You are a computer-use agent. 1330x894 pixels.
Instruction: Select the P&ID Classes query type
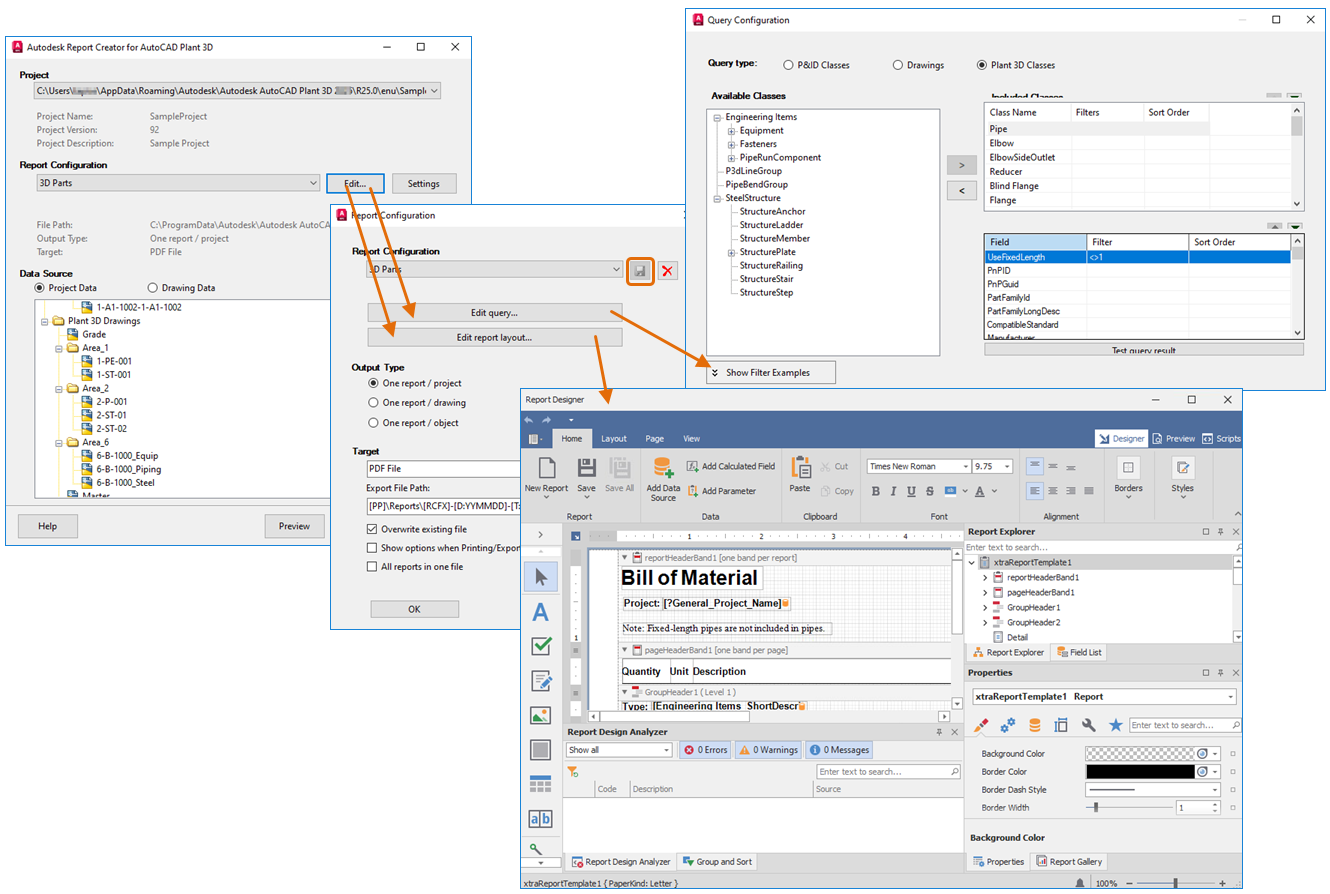click(789, 65)
